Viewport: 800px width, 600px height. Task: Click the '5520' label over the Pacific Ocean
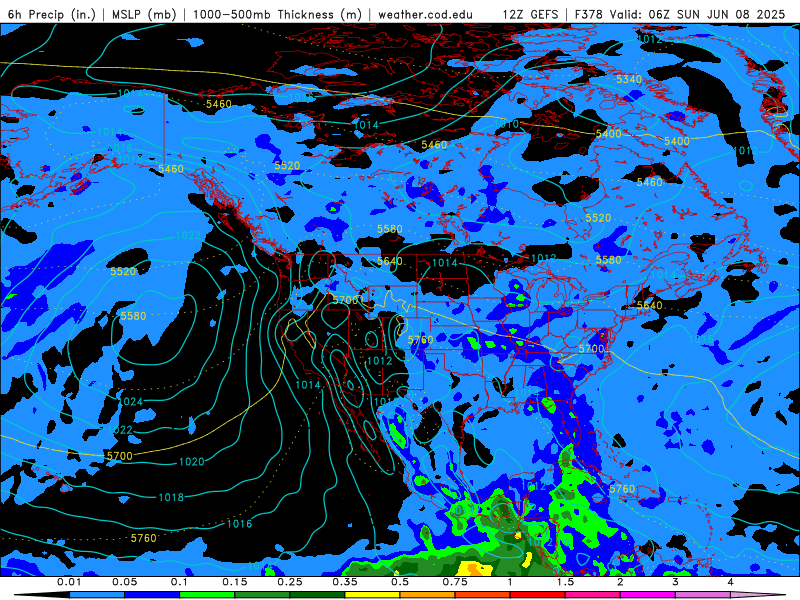point(123,271)
